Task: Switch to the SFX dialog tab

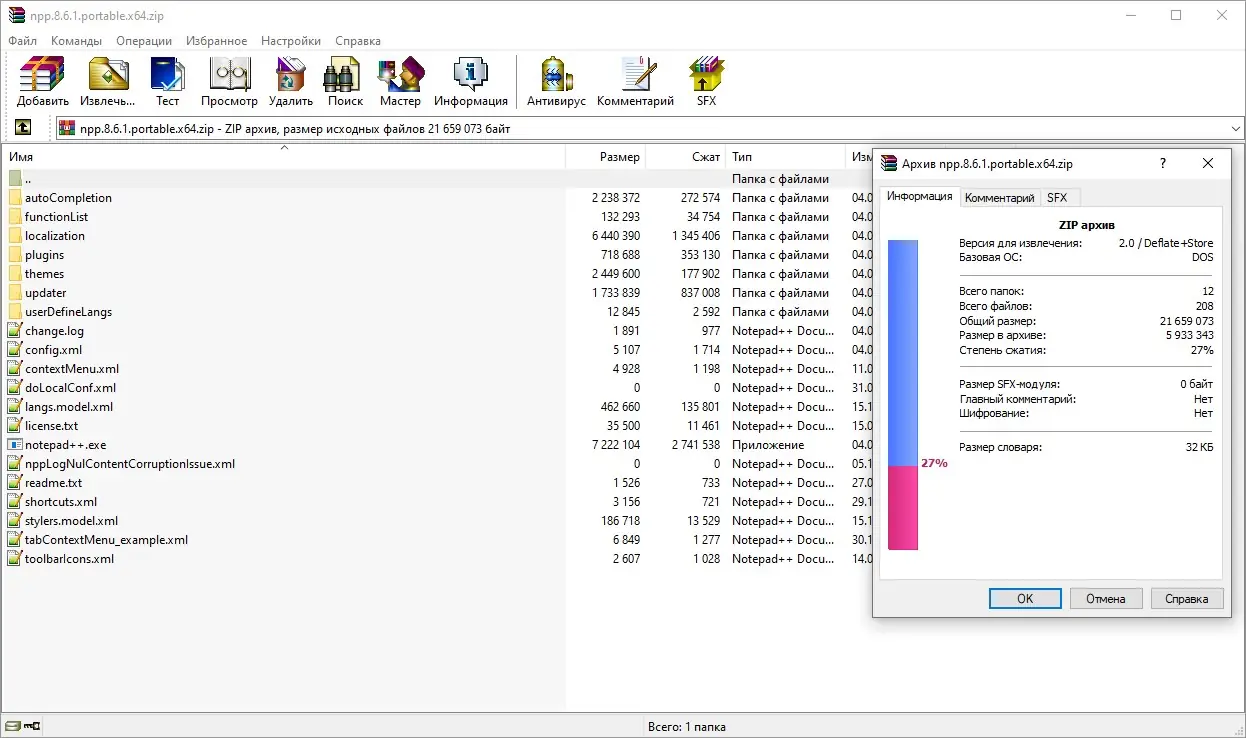Action: coord(1057,198)
